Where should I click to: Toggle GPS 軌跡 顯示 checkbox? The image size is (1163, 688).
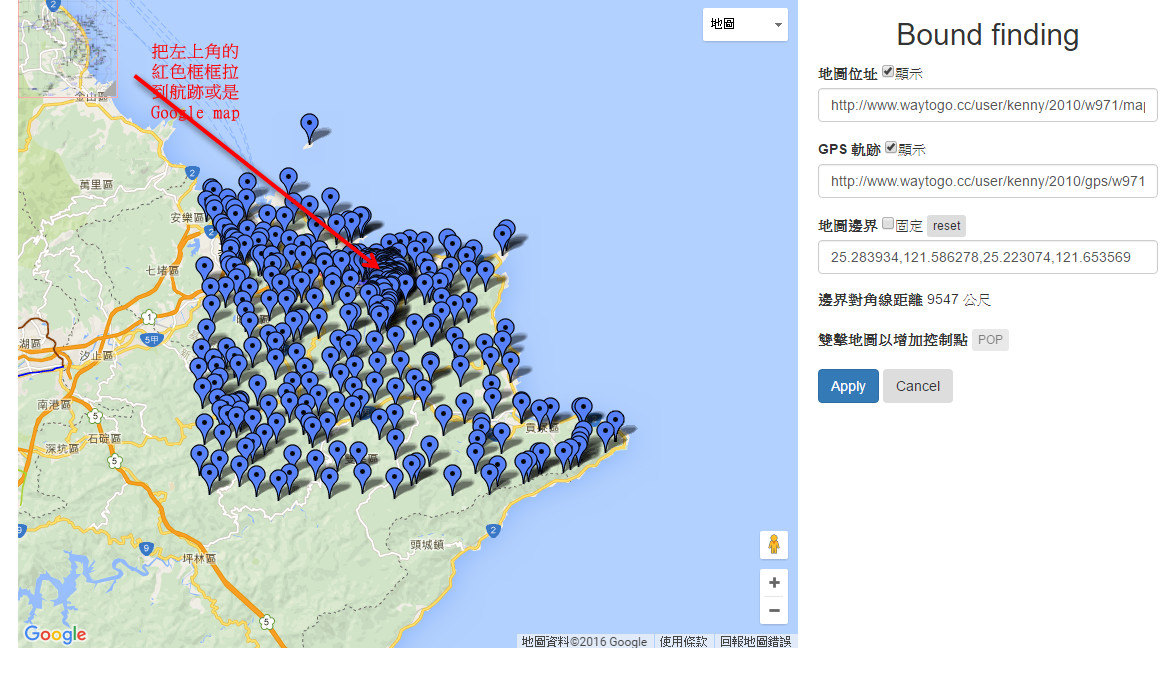coord(891,148)
